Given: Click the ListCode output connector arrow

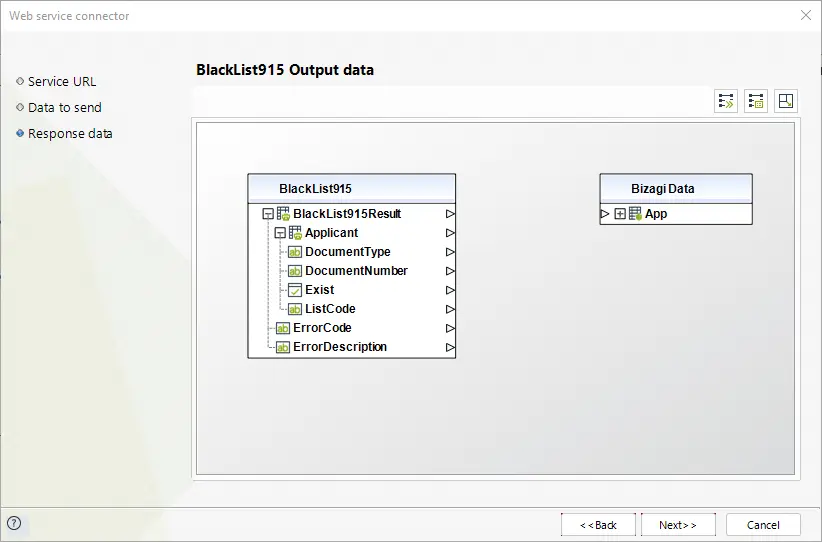Looking at the screenshot, I should [x=450, y=309].
